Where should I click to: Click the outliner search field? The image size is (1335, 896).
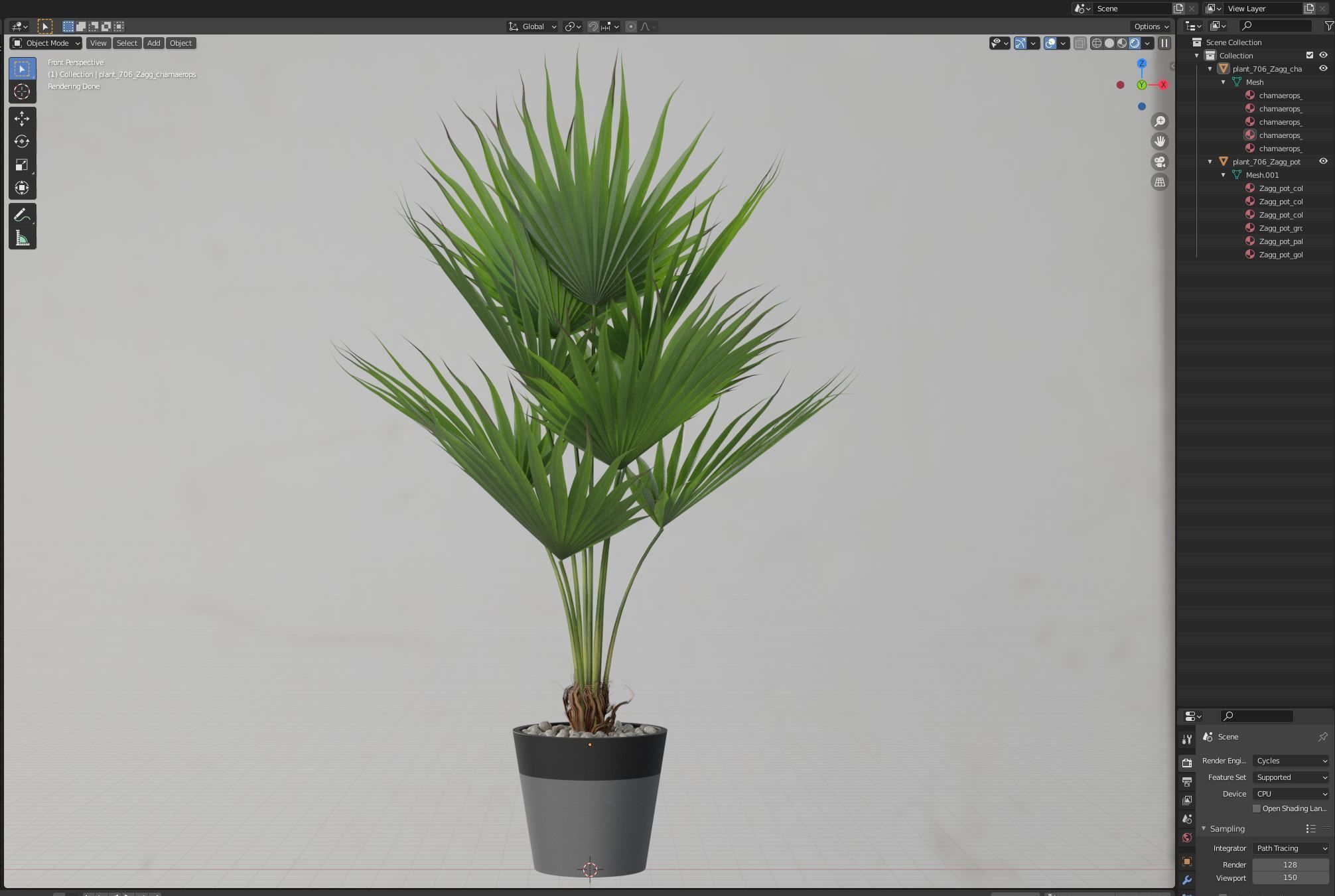point(1276,26)
